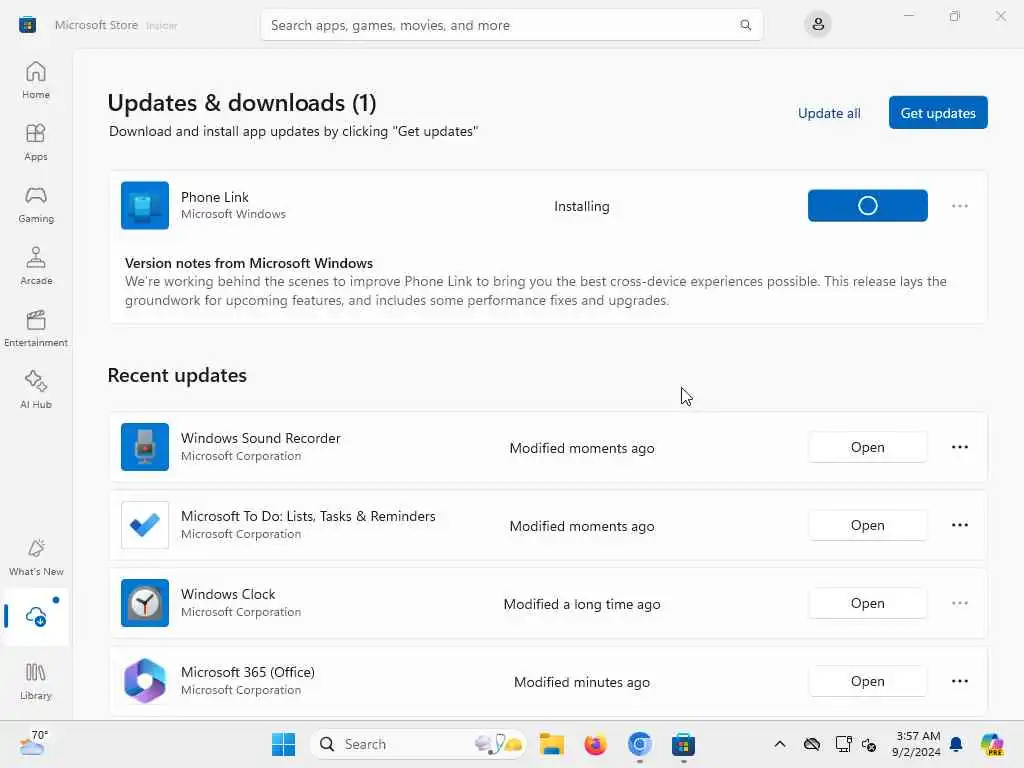Launch Firefox from the taskbar
Viewport: 1024px width, 768px height.
pos(596,744)
